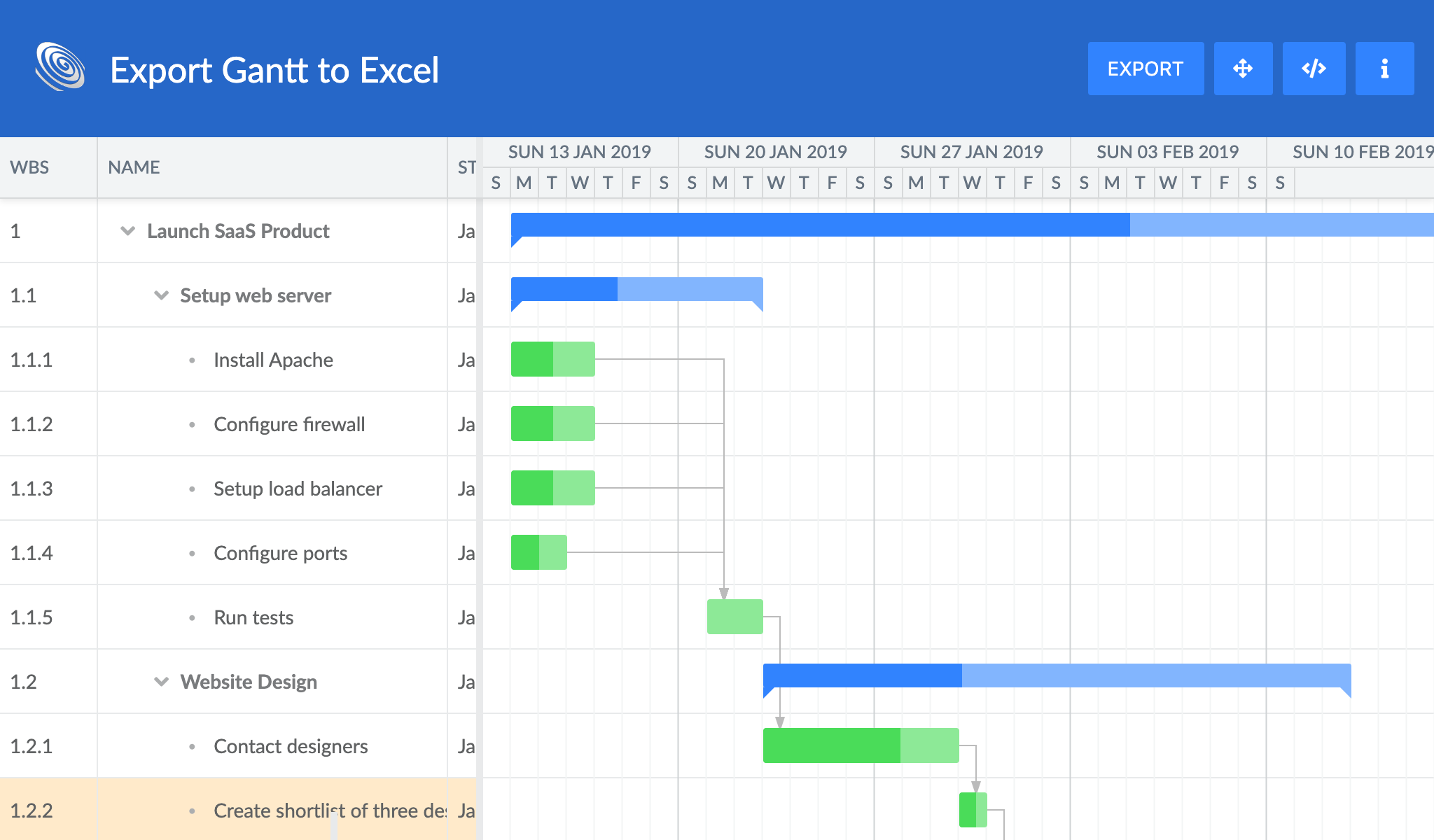Viewport: 1434px width, 840px height.
Task: Open the embed code view
Action: pos(1314,69)
